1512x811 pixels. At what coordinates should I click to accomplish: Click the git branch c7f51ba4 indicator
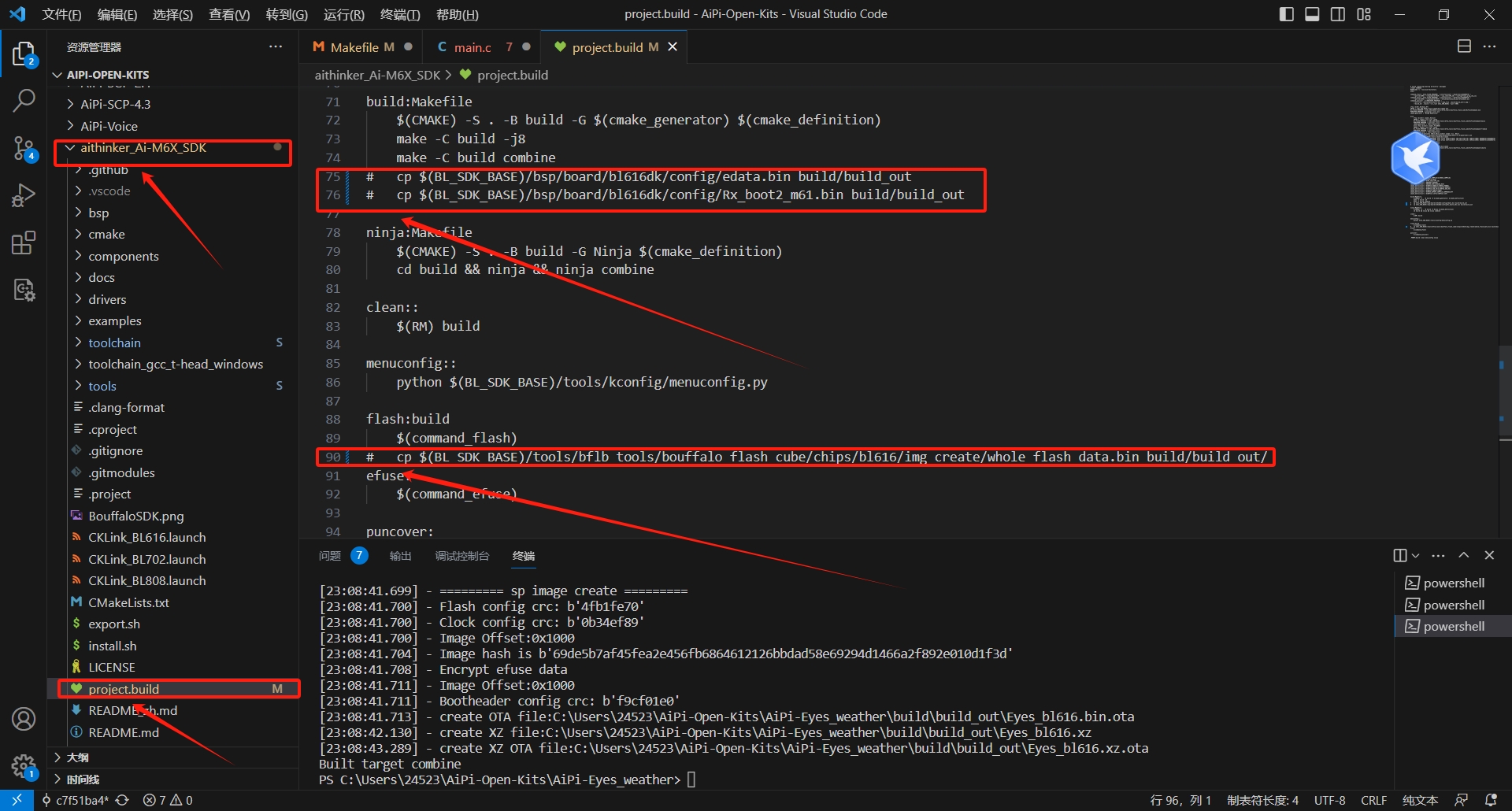(75, 800)
